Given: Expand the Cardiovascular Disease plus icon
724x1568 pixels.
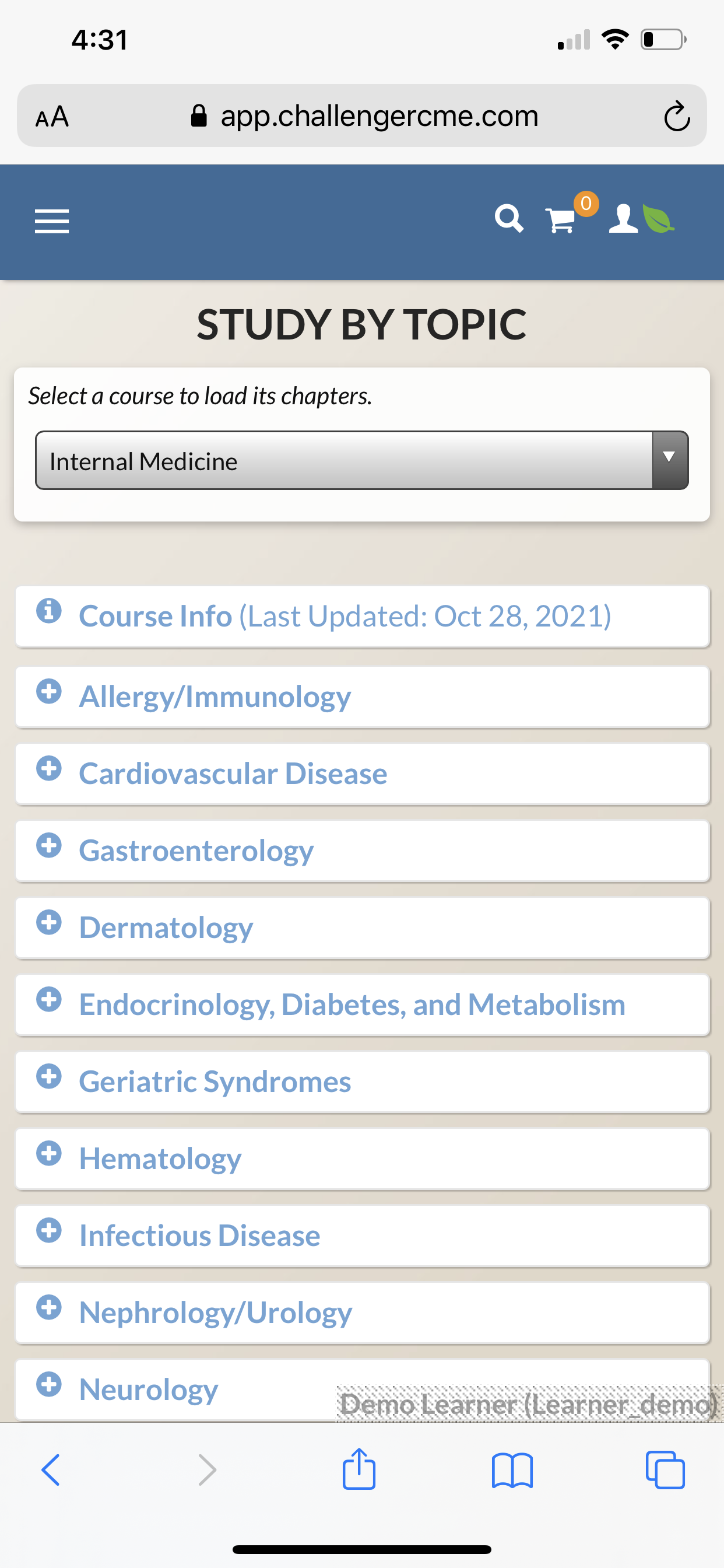Looking at the screenshot, I should point(48,768).
